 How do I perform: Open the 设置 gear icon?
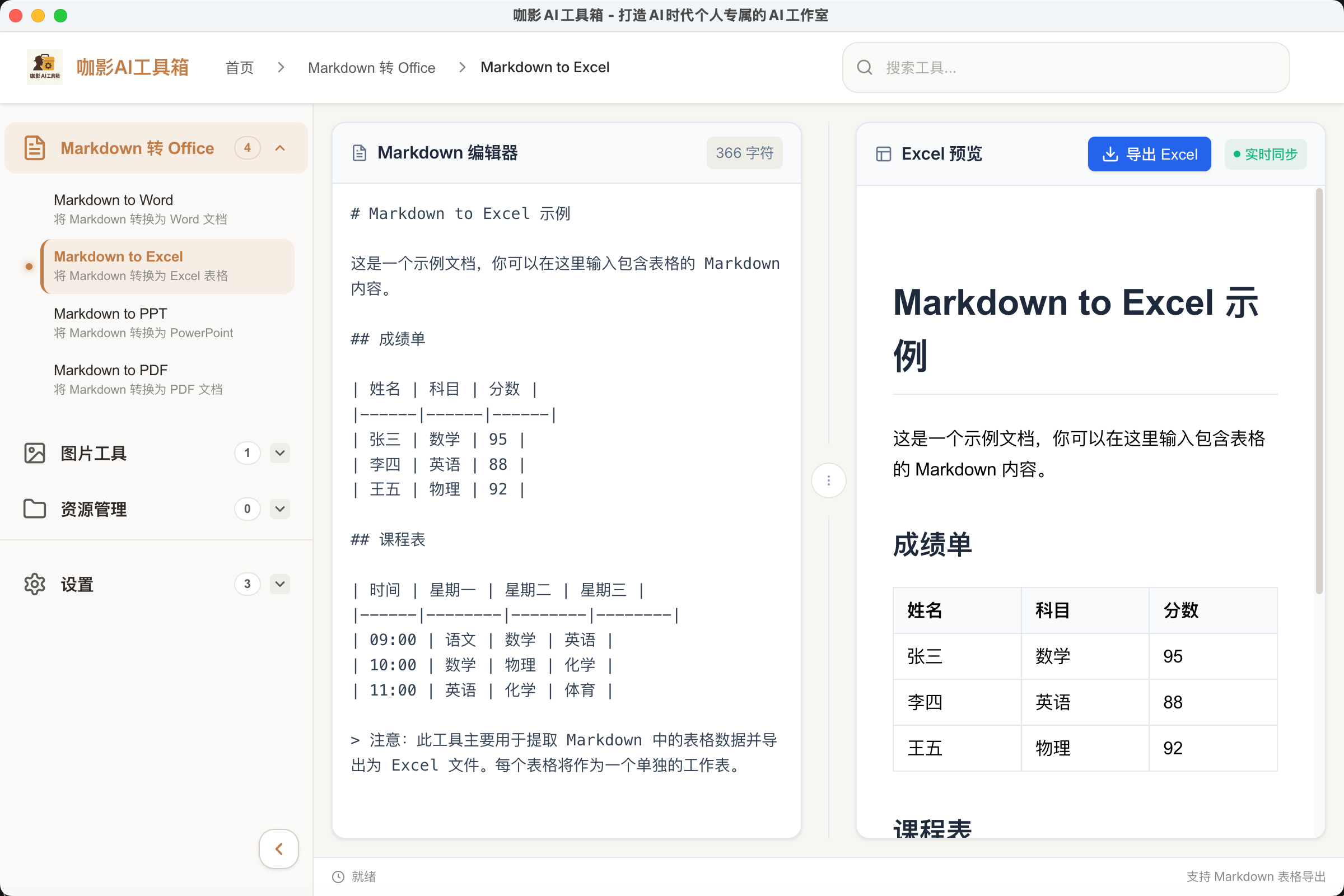tap(34, 584)
